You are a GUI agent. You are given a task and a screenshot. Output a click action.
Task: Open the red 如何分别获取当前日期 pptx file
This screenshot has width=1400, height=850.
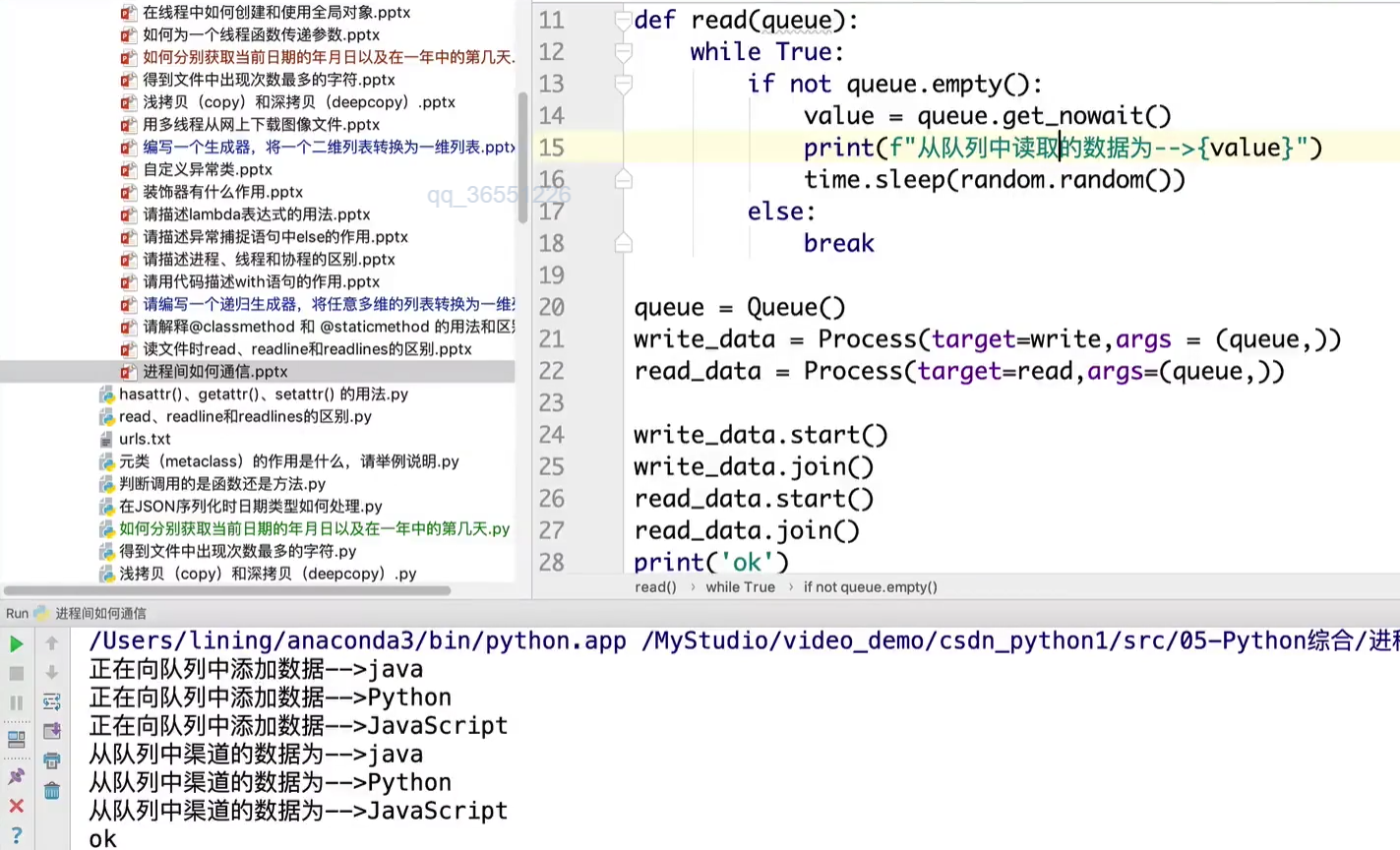[329, 57]
